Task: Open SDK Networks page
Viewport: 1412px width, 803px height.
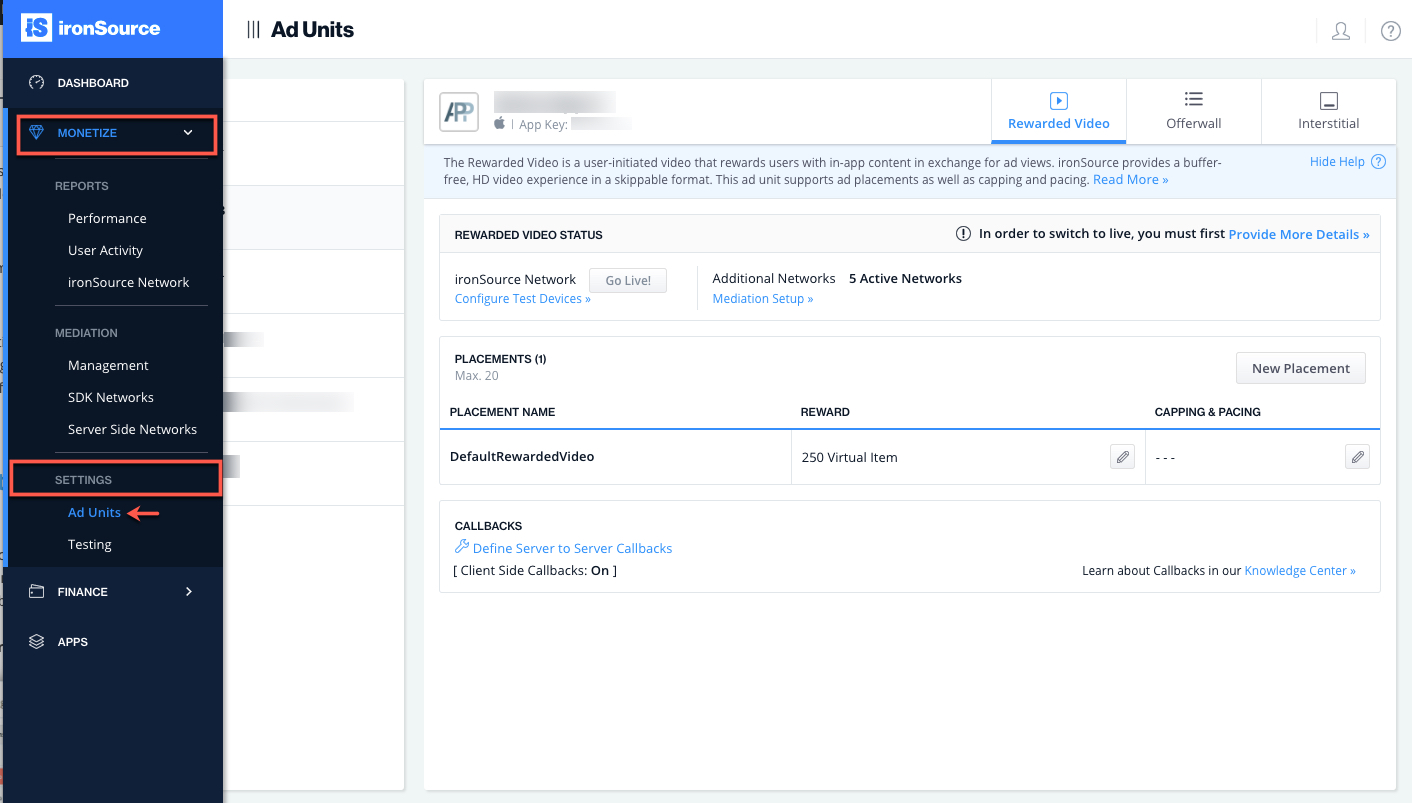Action: pos(111,397)
